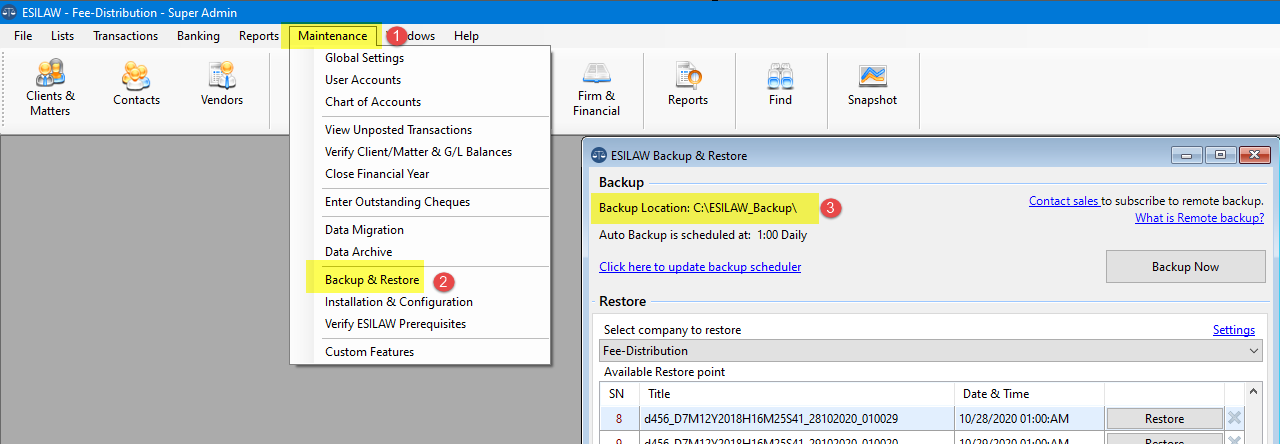Screen dimensions: 1280x444
Task: Click the delete X icon in row 8
Action: click(x=1234, y=418)
